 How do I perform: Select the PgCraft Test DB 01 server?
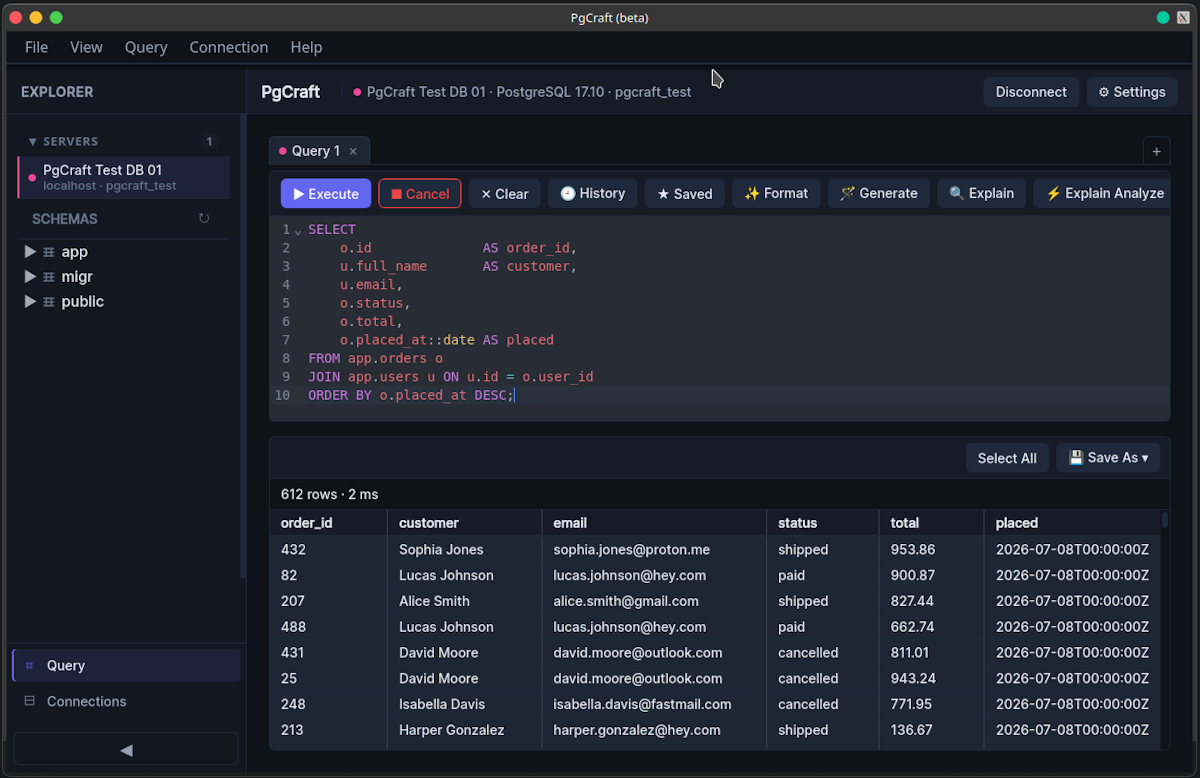(x=123, y=177)
